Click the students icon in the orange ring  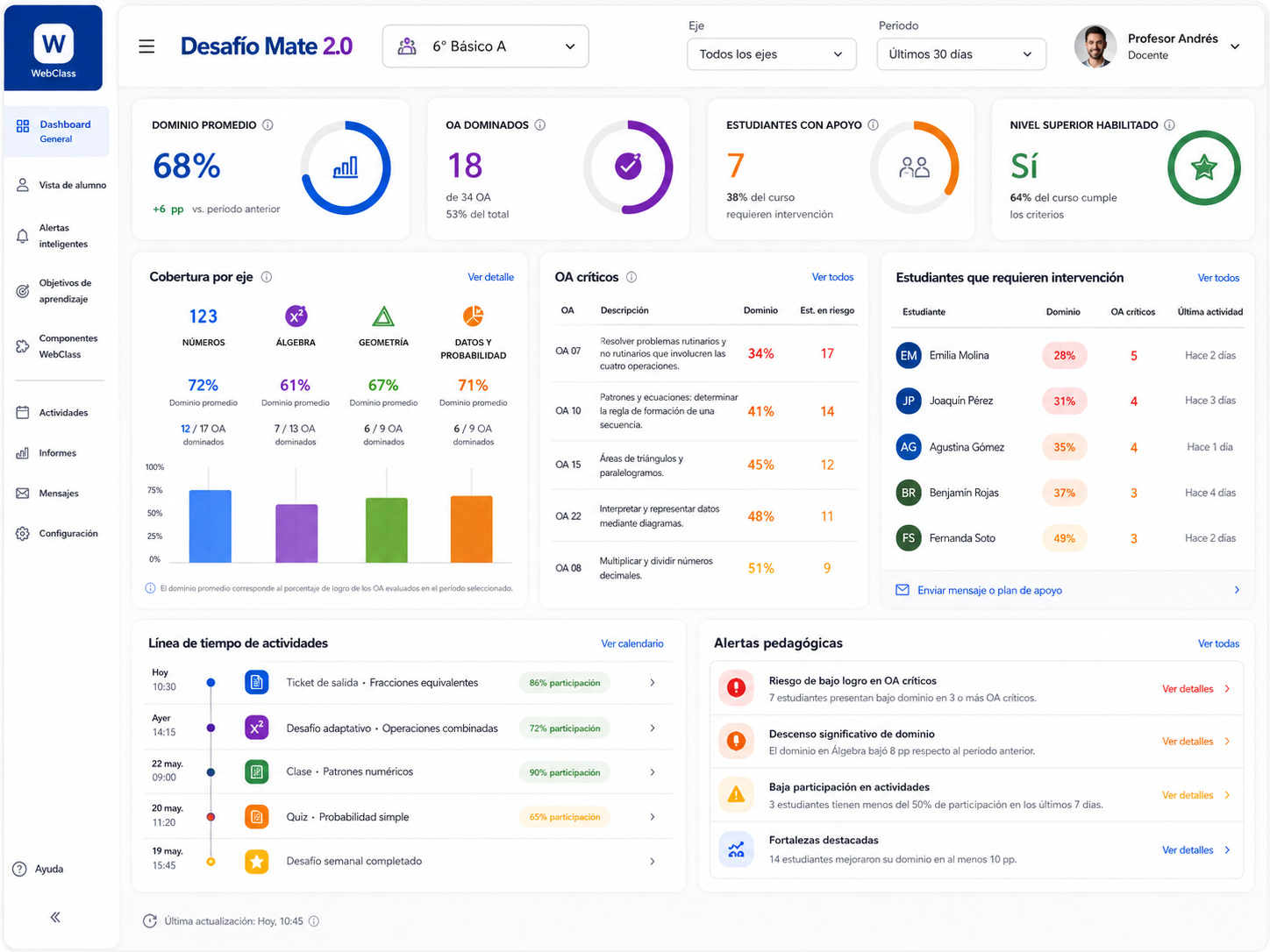(914, 167)
